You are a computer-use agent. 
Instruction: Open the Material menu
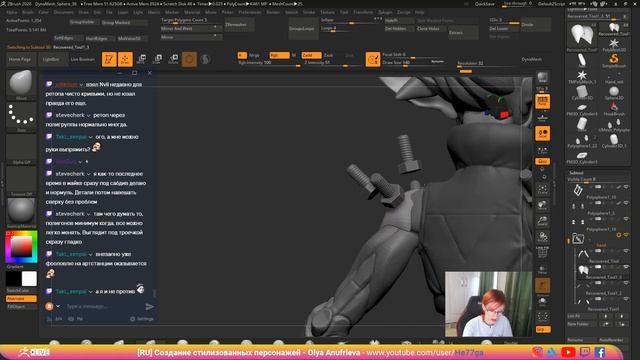tap(192, 12)
